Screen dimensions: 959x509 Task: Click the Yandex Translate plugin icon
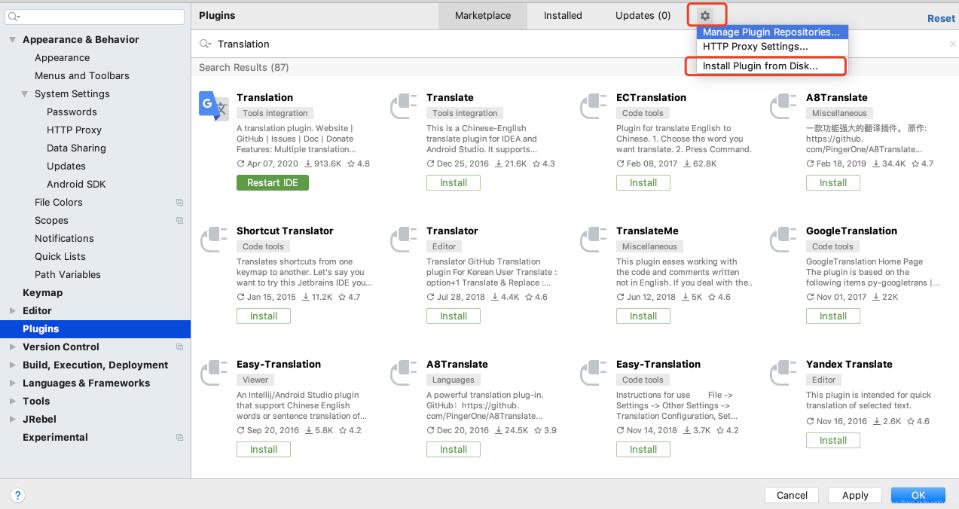pyautogui.click(x=783, y=372)
